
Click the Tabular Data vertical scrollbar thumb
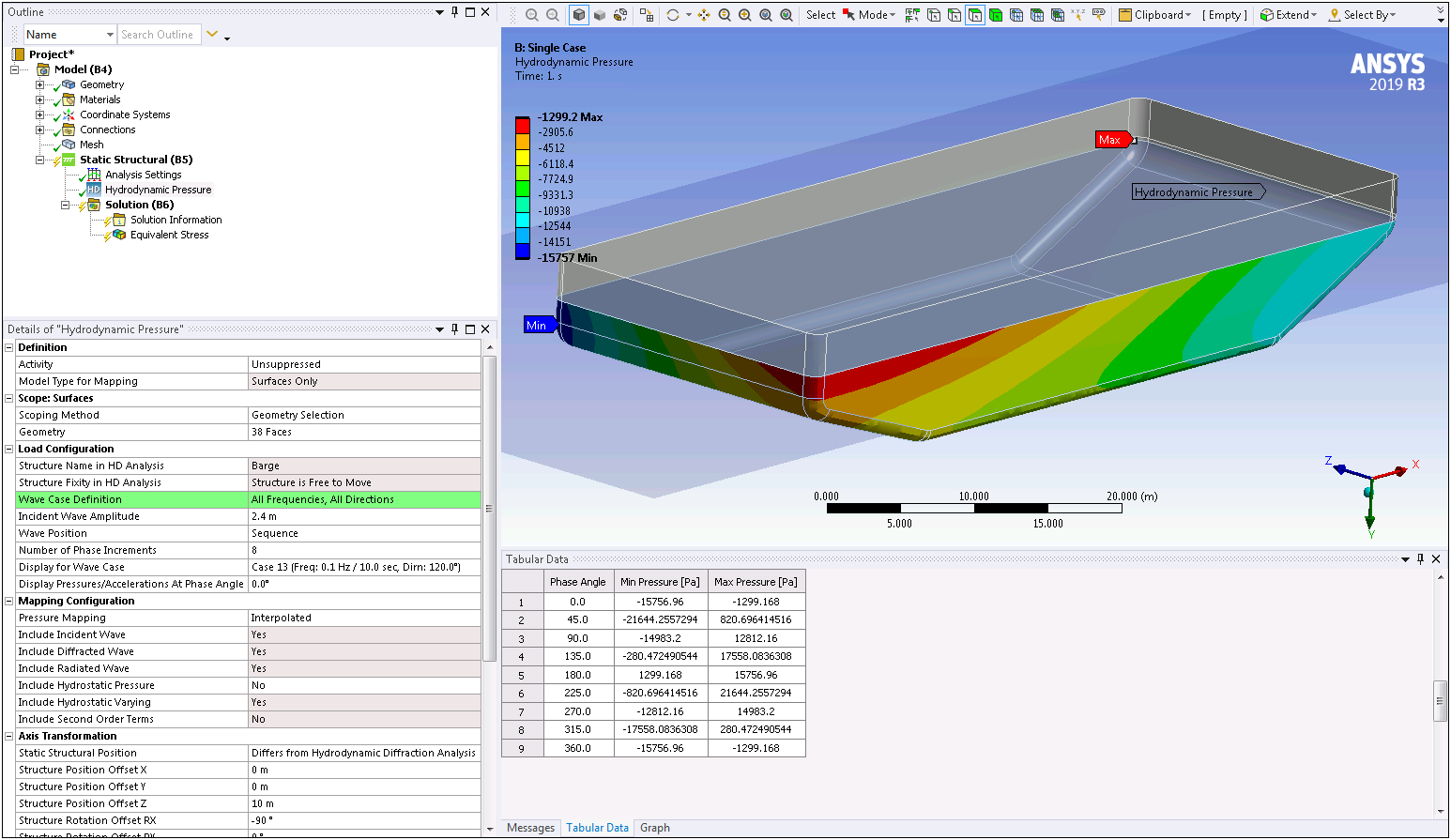[x=1440, y=701]
